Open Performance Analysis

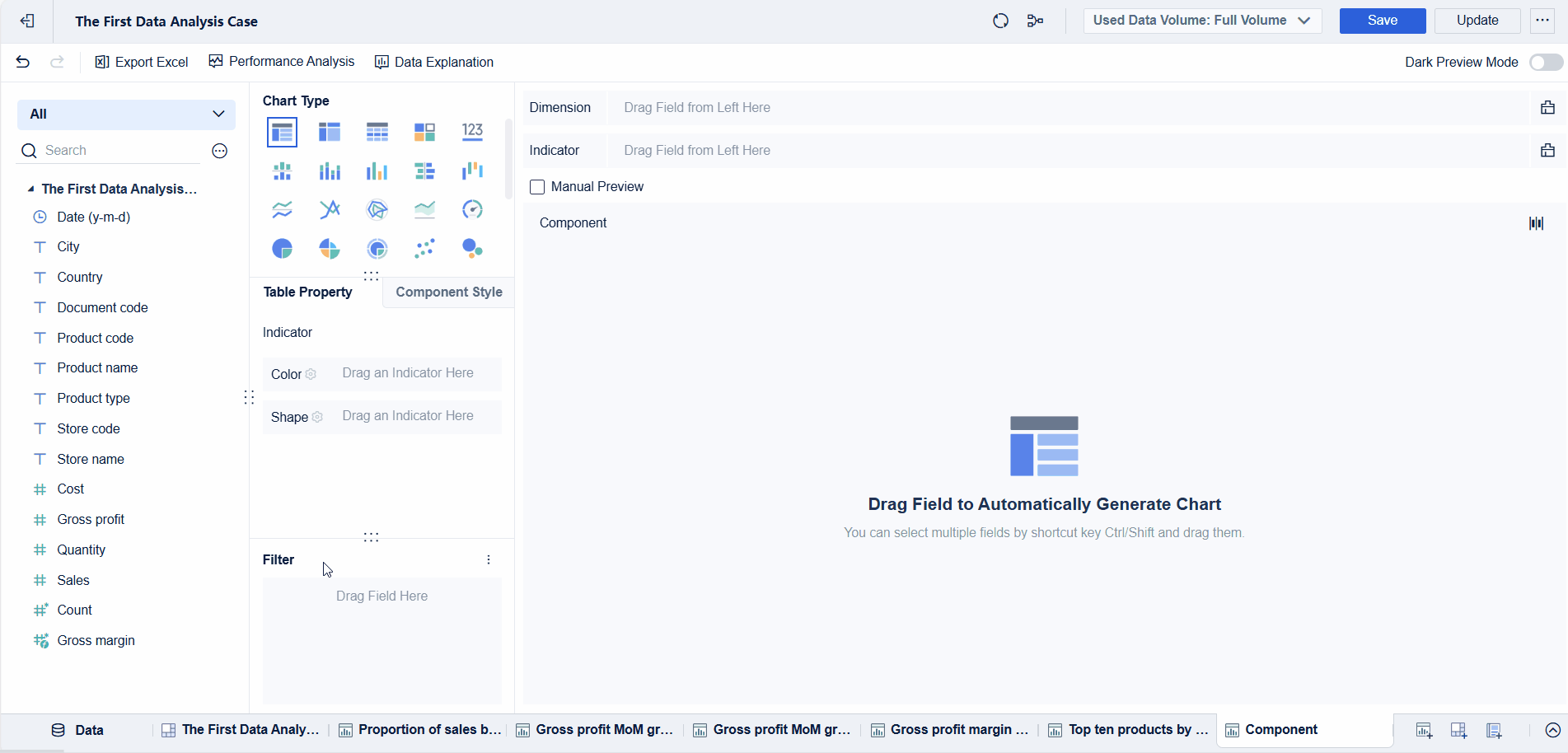tap(282, 62)
